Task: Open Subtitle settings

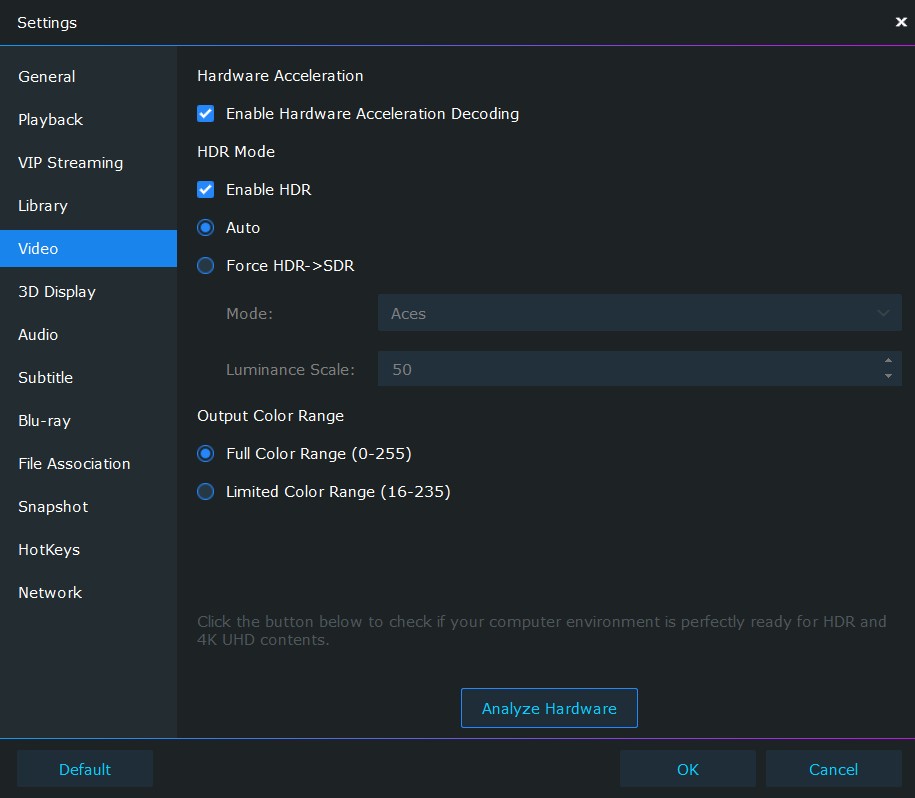Action: [88, 377]
